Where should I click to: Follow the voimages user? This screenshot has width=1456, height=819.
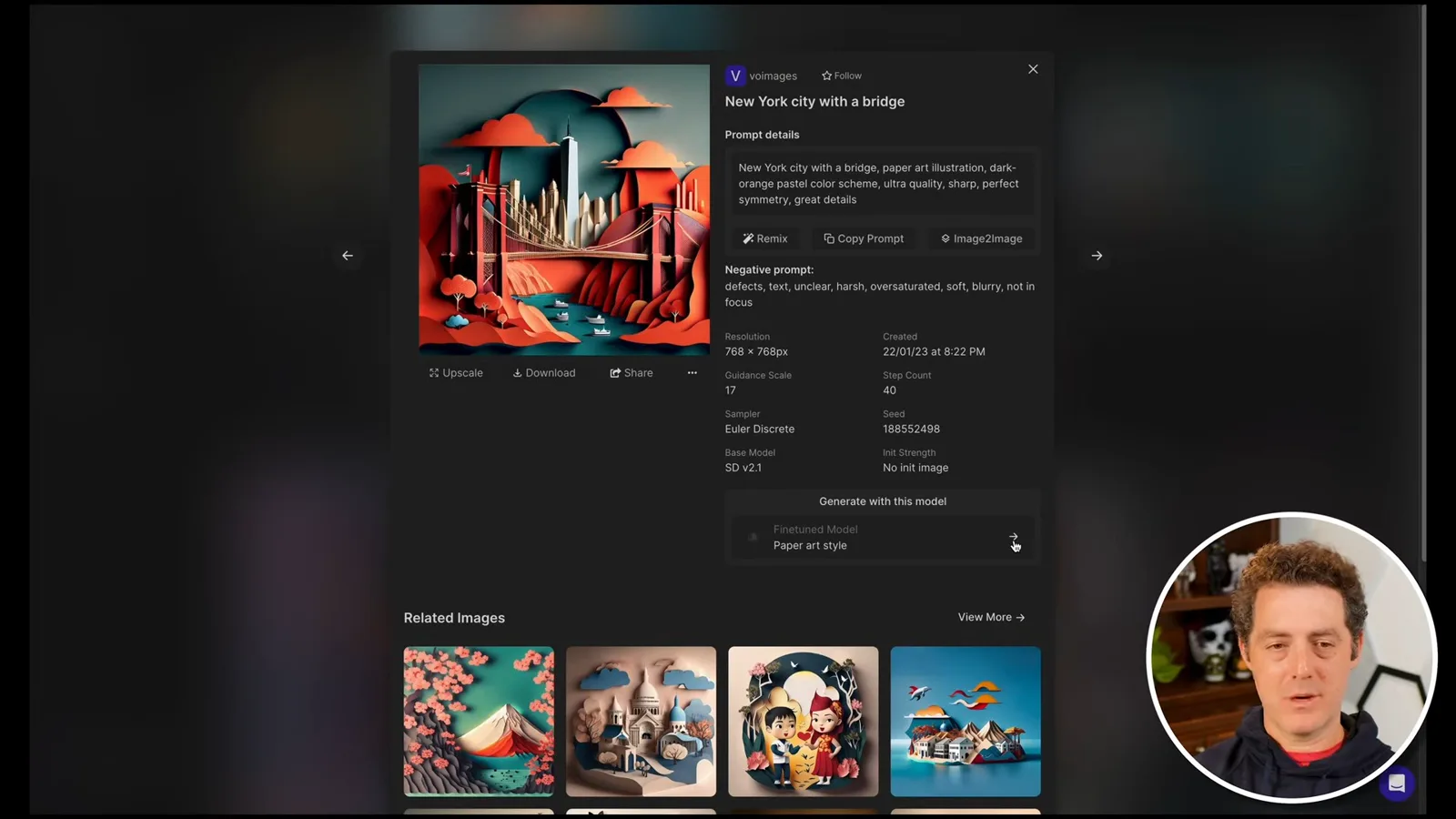pos(842,76)
